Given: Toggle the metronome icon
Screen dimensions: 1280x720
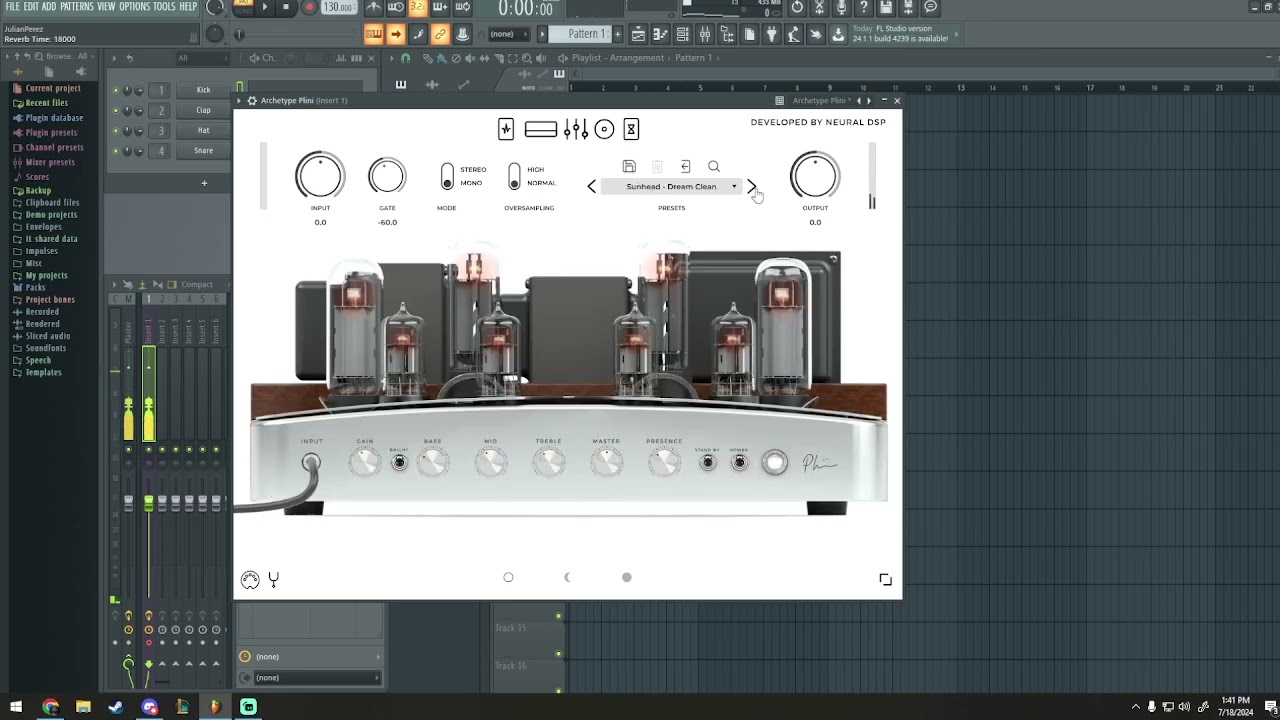Looking at the screenshot, I should 373,8.
